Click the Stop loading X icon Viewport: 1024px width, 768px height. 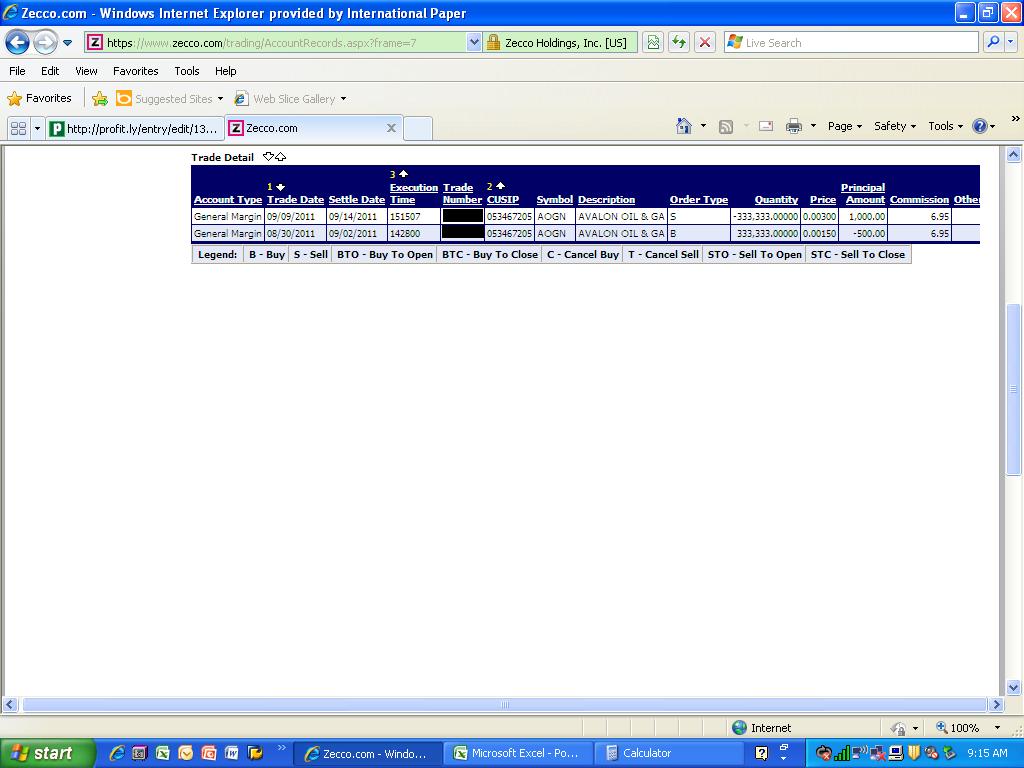705,42
